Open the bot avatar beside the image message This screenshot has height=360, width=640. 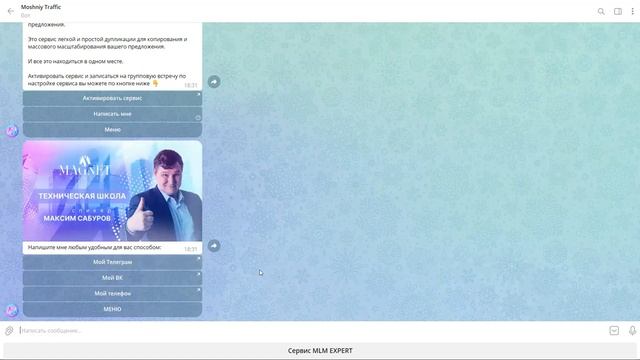[x=12, y=310]
